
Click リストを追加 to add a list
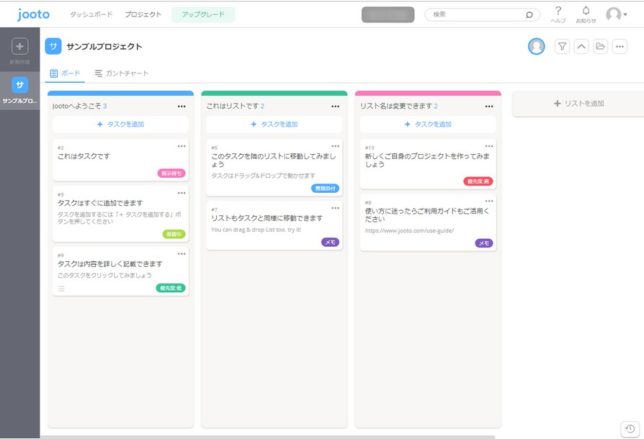pos(579,103)
